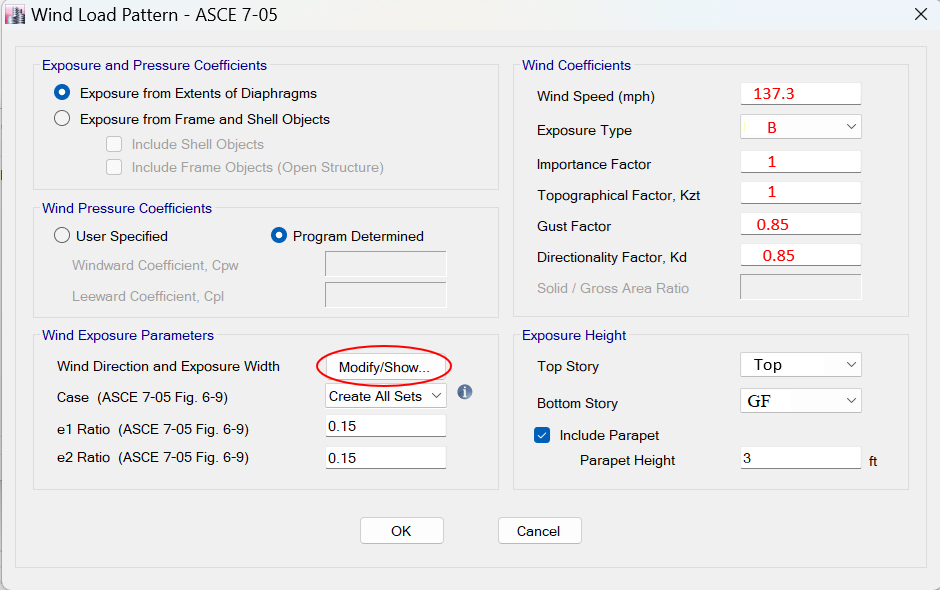Open the Exposure Type dropdown

(800, 127)
